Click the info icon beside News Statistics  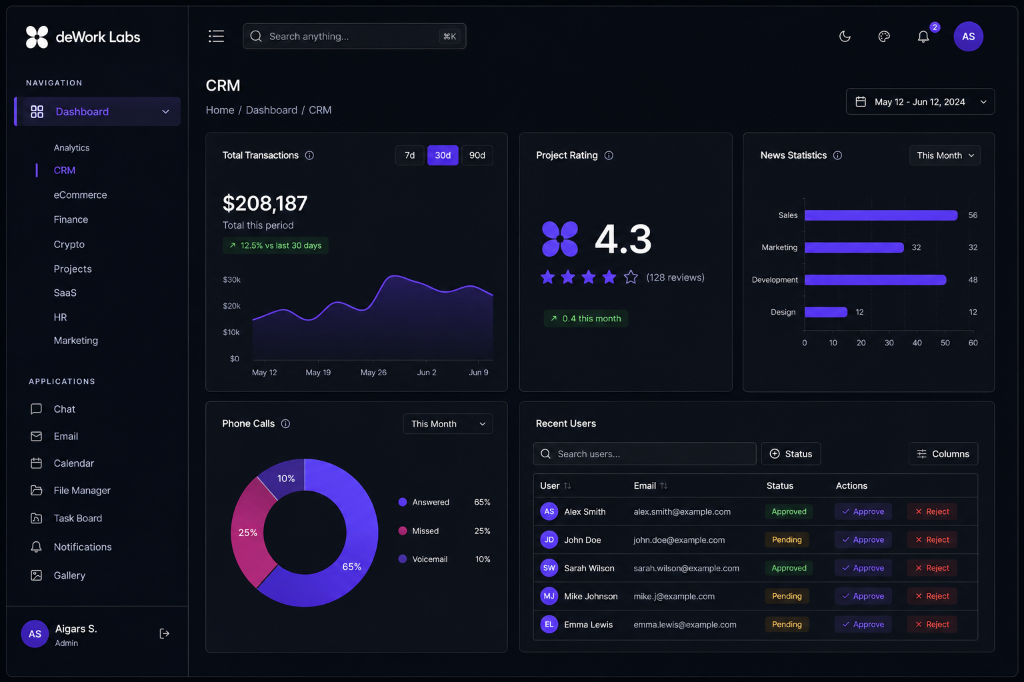pos(837,155)
